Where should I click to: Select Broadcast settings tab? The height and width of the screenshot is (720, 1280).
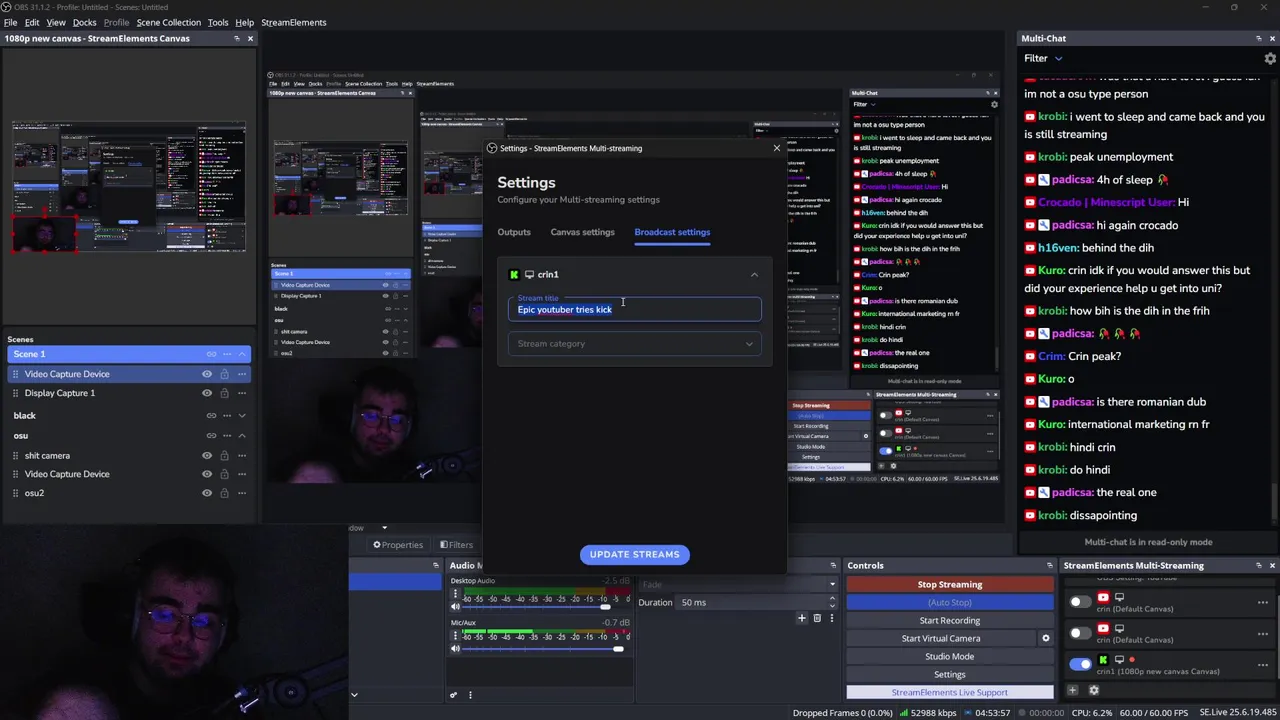[x=672, y=232]
